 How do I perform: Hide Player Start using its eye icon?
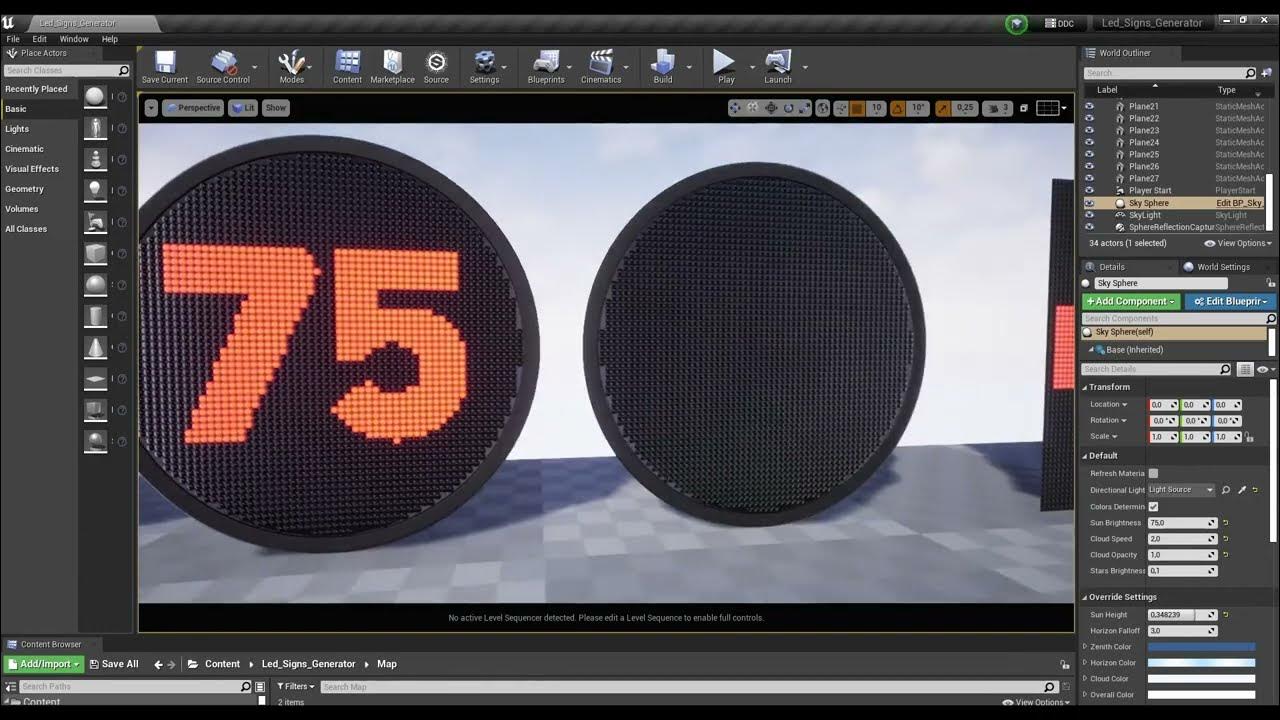point(1089,190)
